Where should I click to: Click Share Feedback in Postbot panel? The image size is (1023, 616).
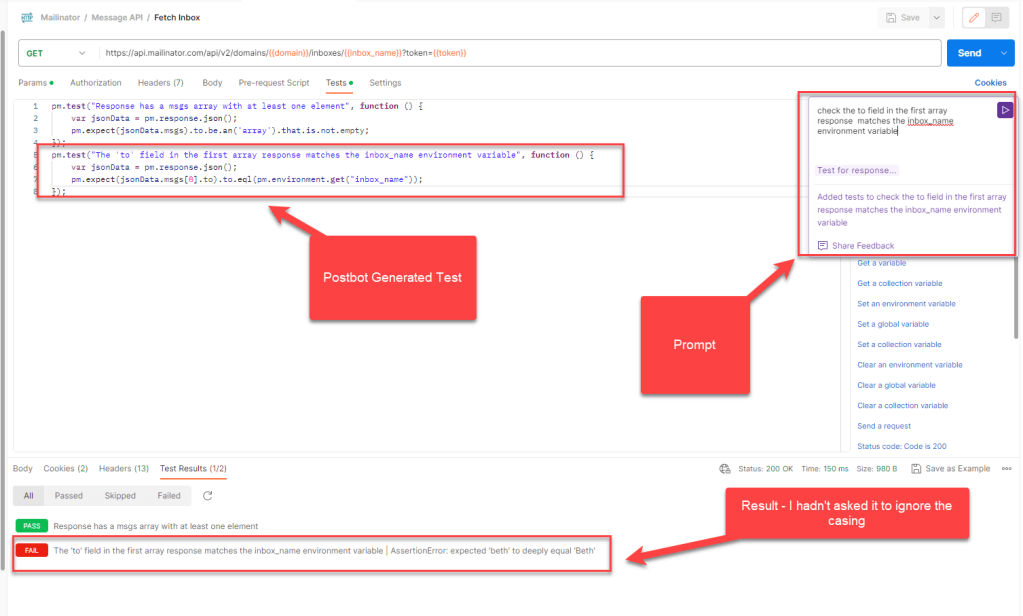(x=862, y=245)
